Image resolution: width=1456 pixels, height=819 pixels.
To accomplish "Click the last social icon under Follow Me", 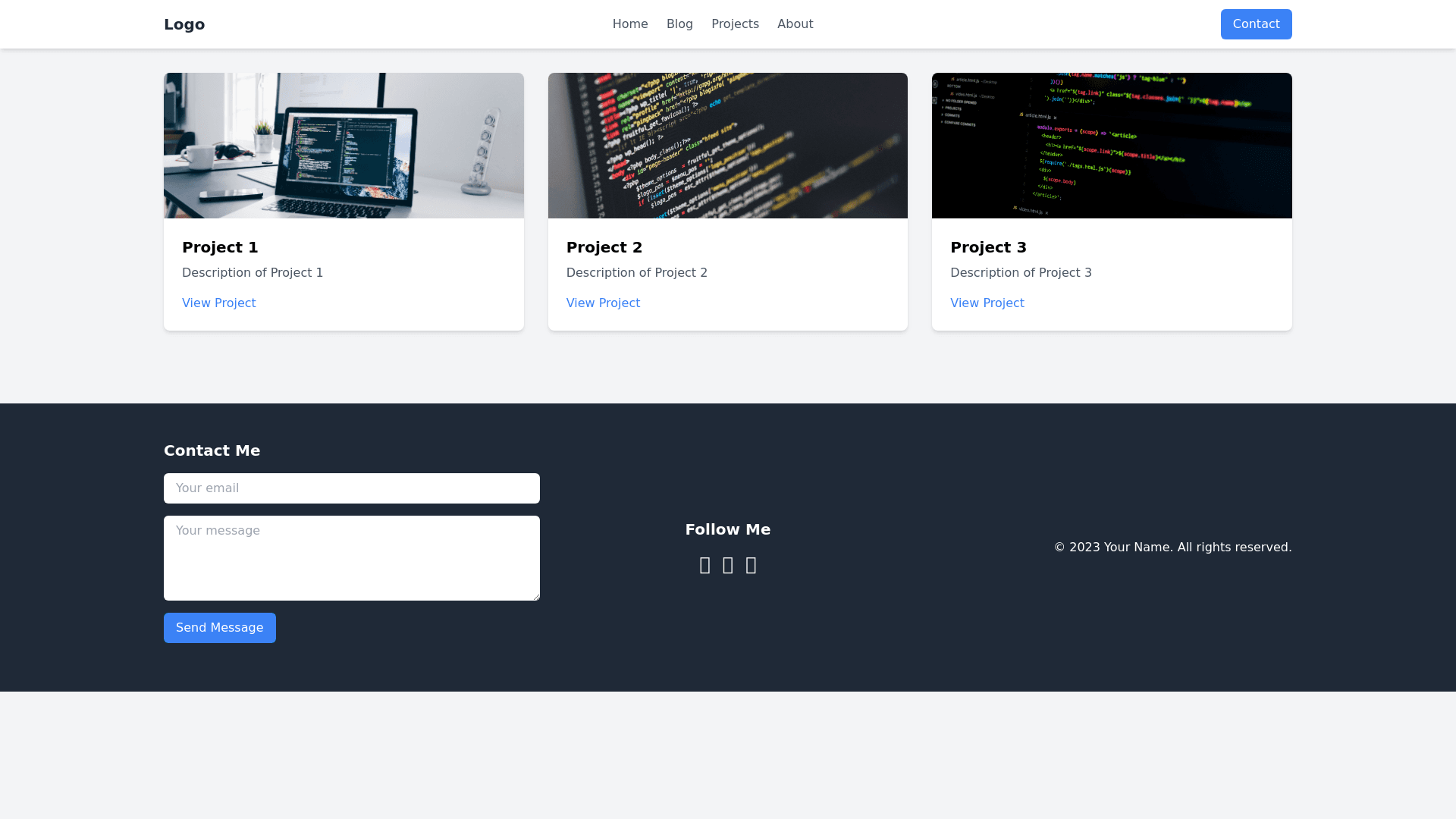I will click(x=751, y=566).
